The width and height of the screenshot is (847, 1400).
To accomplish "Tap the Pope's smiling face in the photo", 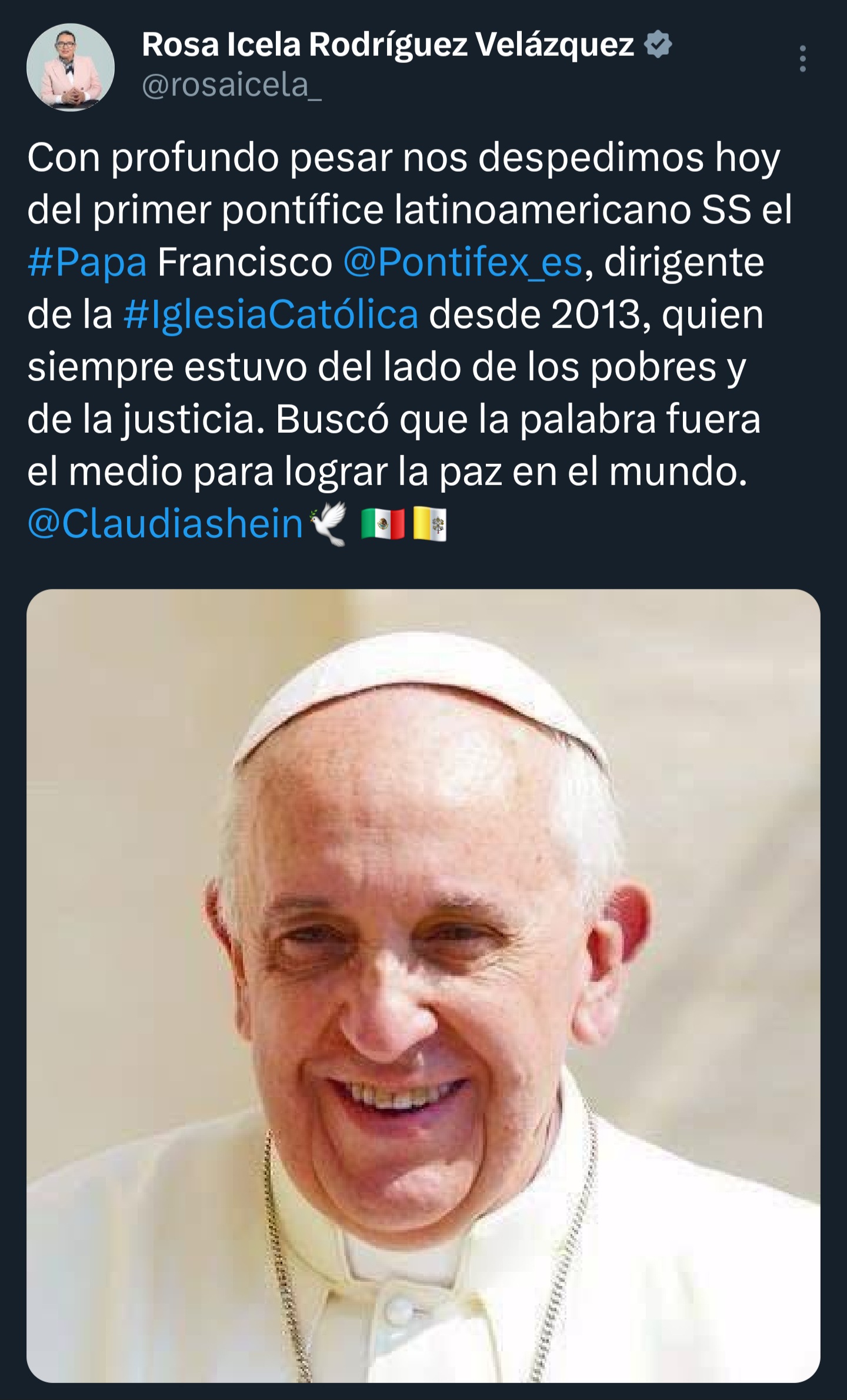I will tap(406, 964).
